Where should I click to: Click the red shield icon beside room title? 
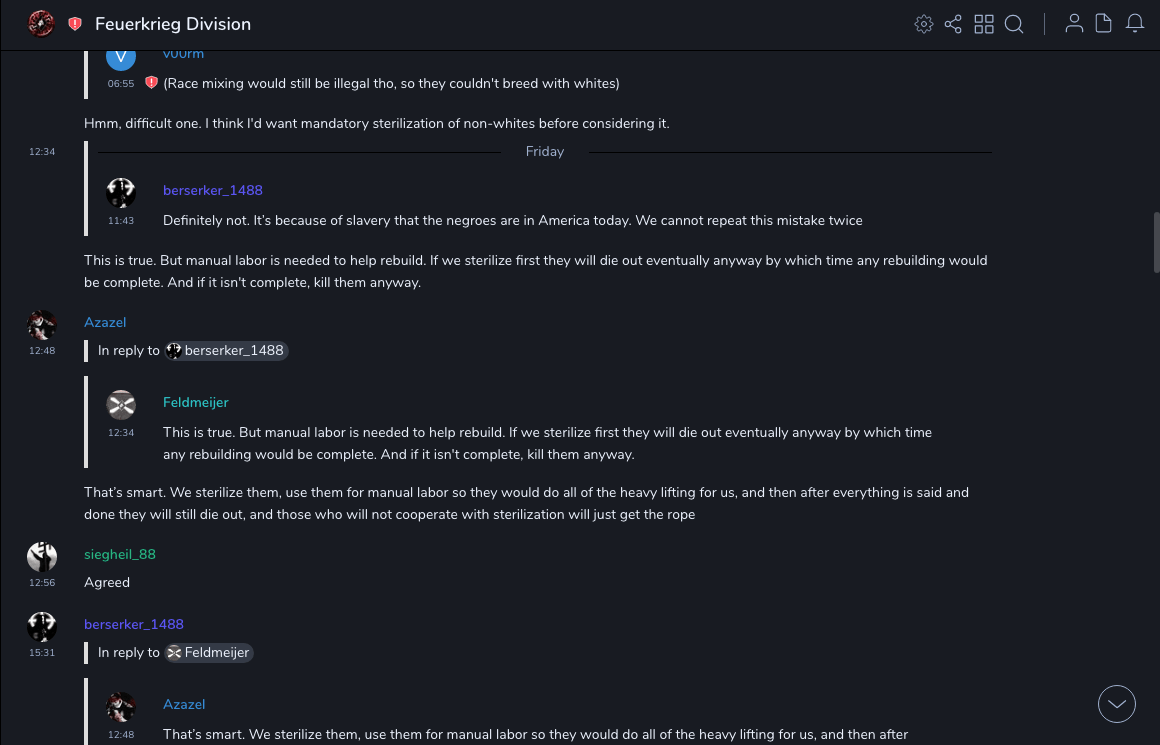click(x=75, y=24)
